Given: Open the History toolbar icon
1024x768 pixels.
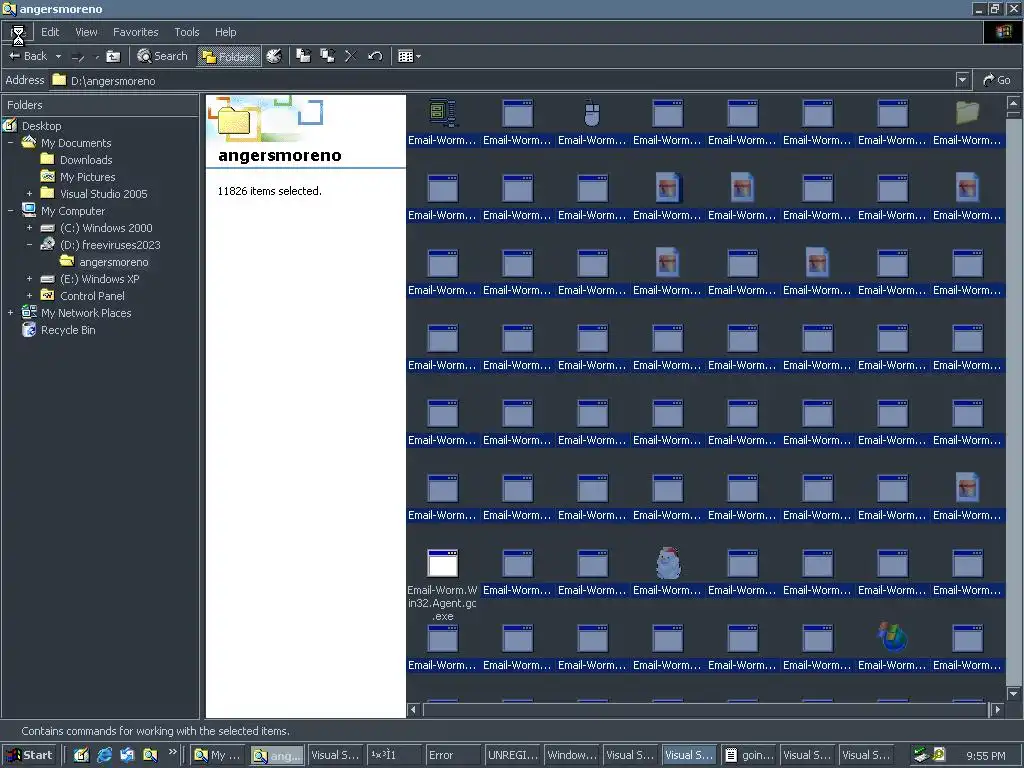Looking at the screenshot, I should pos(274,56).
